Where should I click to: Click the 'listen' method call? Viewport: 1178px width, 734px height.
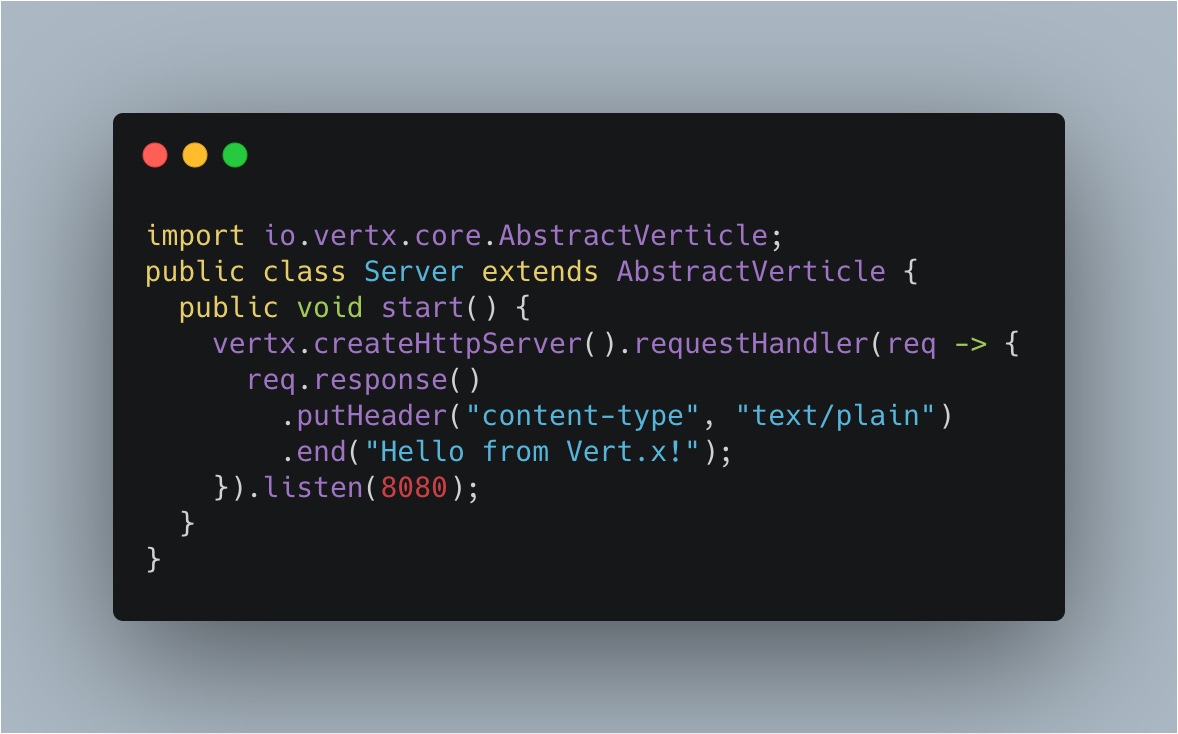click(x=313, y=488)
